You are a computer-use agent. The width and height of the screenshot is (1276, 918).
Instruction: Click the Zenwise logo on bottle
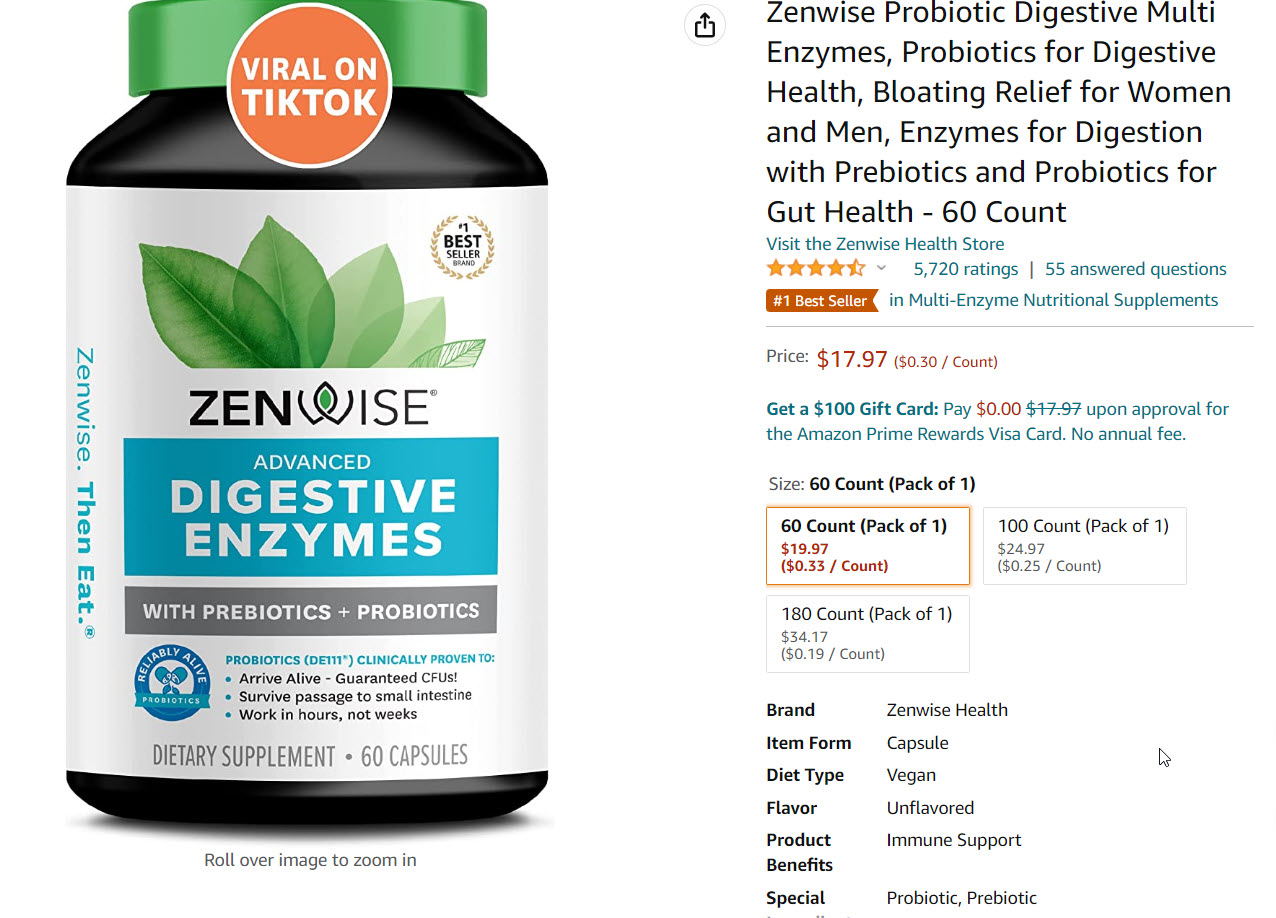point(310,407)
